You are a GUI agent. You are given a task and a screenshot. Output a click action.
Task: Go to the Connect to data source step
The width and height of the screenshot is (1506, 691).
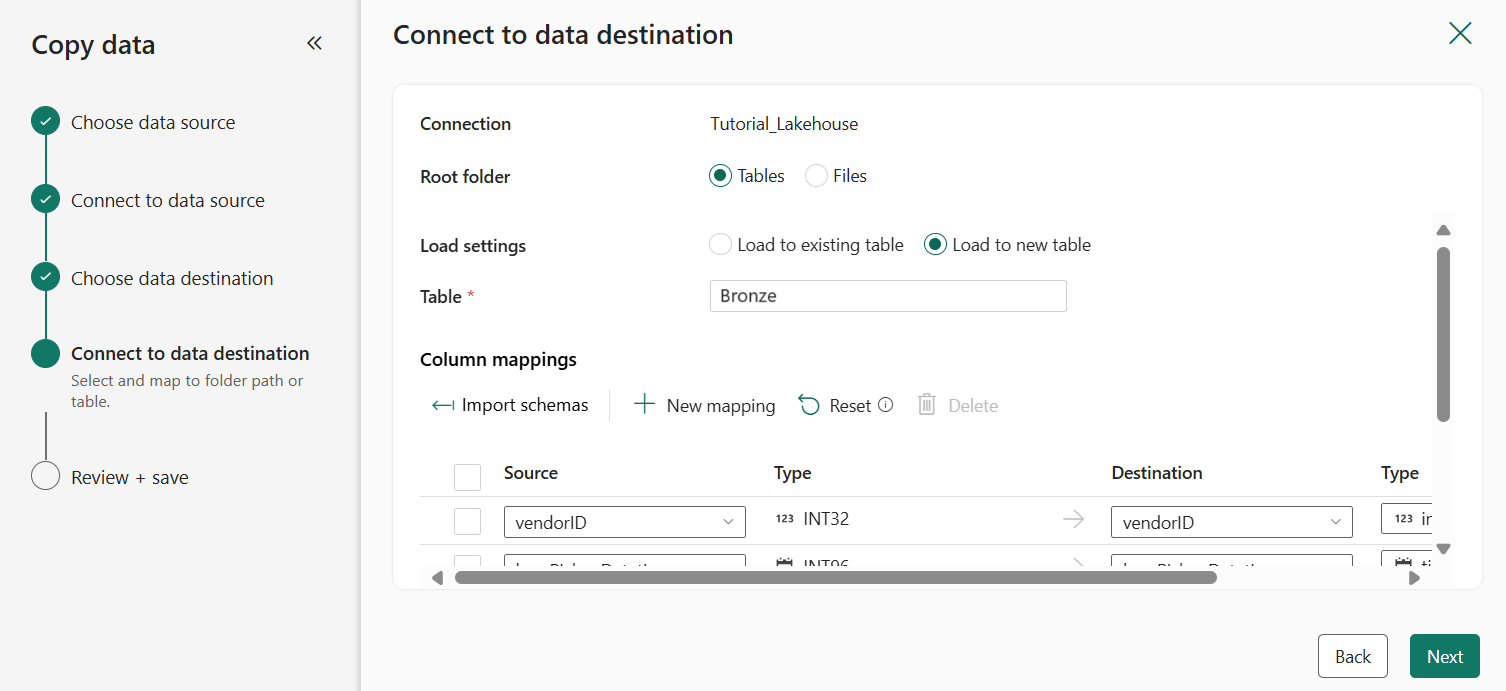[x=167, y=200]
